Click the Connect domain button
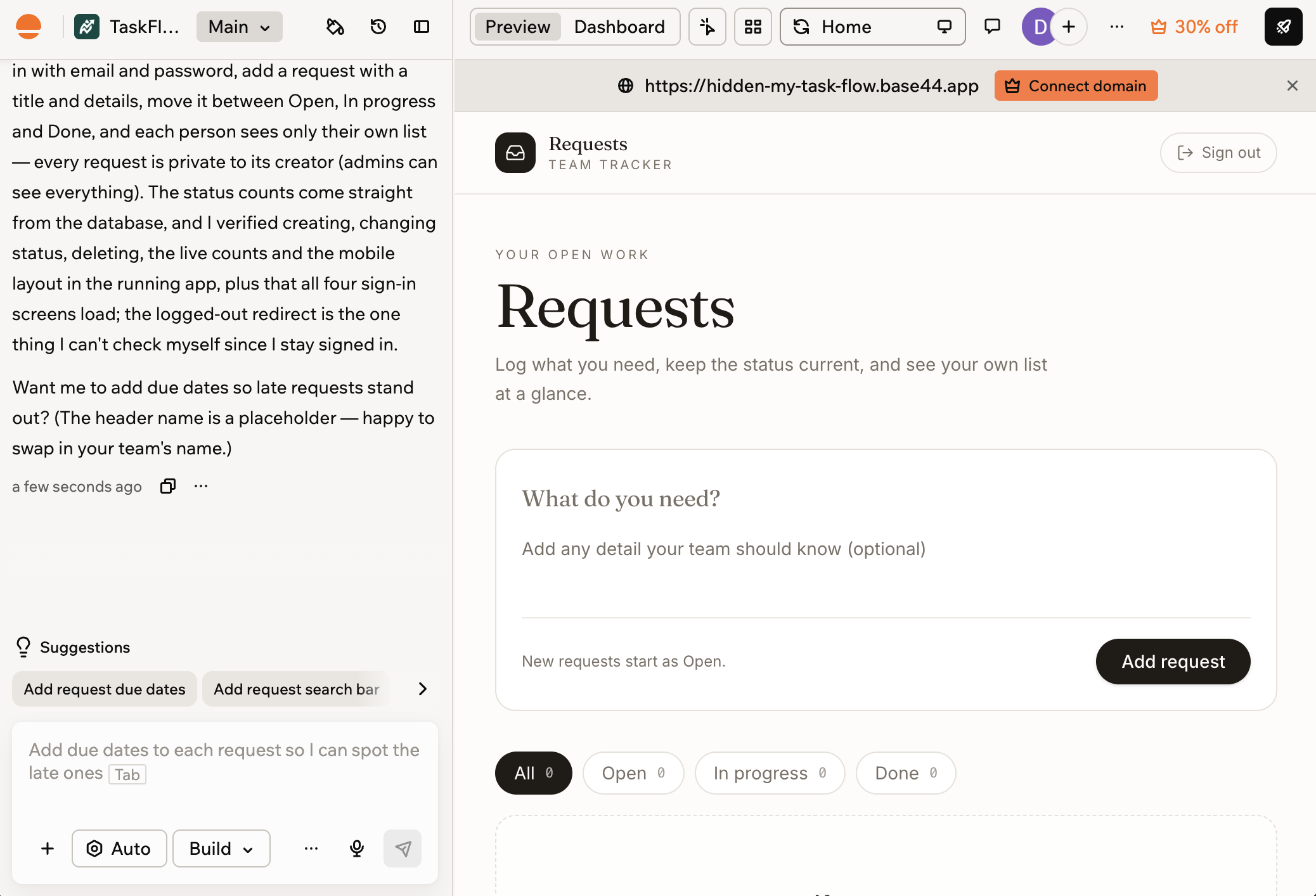Screen dimensions: 1316x896 click(1076, 86)
